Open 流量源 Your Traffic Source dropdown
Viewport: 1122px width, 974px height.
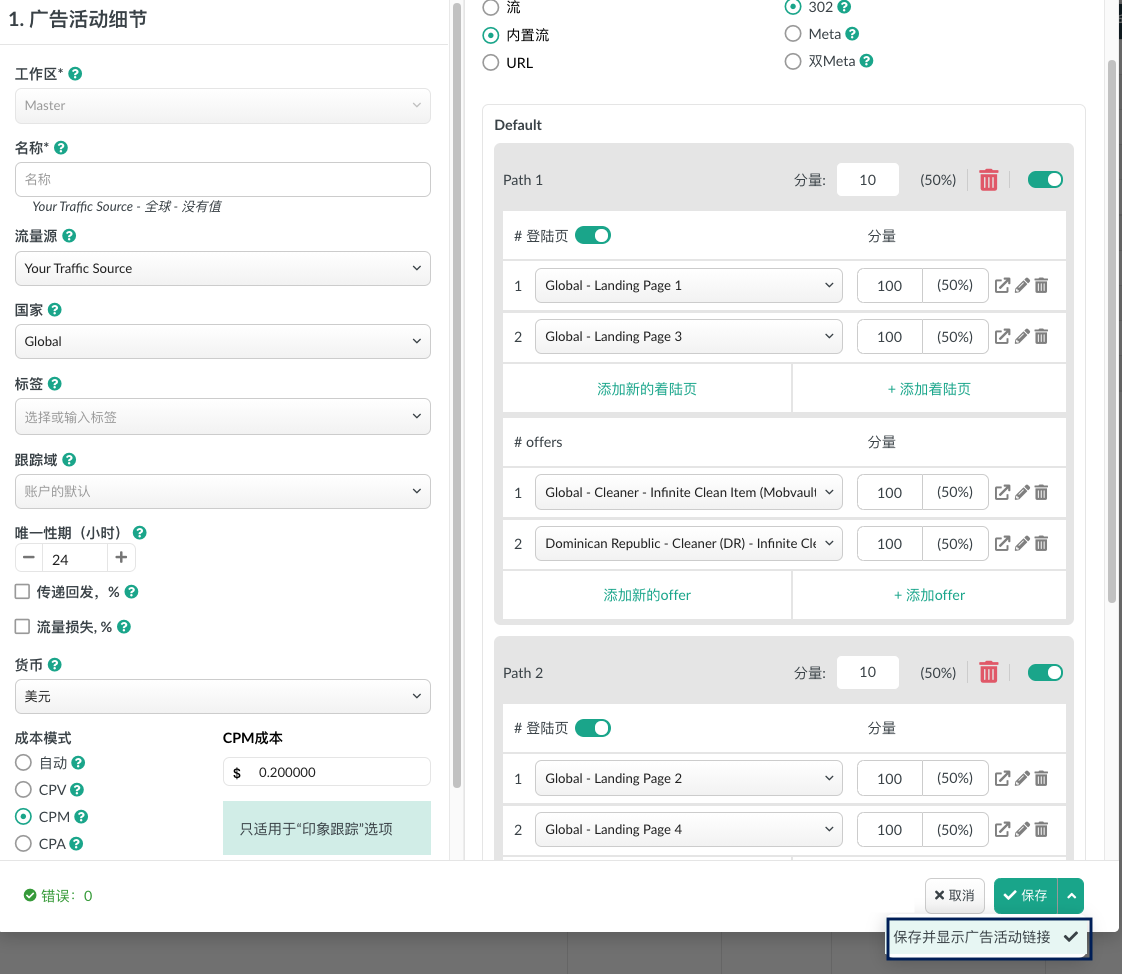[223, 268]
